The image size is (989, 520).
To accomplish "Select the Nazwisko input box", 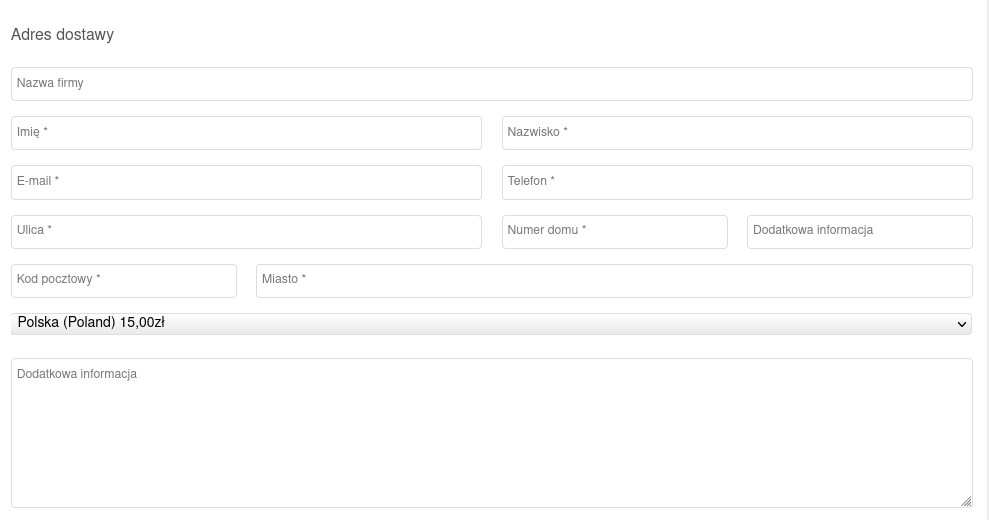I will (x=737, y=133).
